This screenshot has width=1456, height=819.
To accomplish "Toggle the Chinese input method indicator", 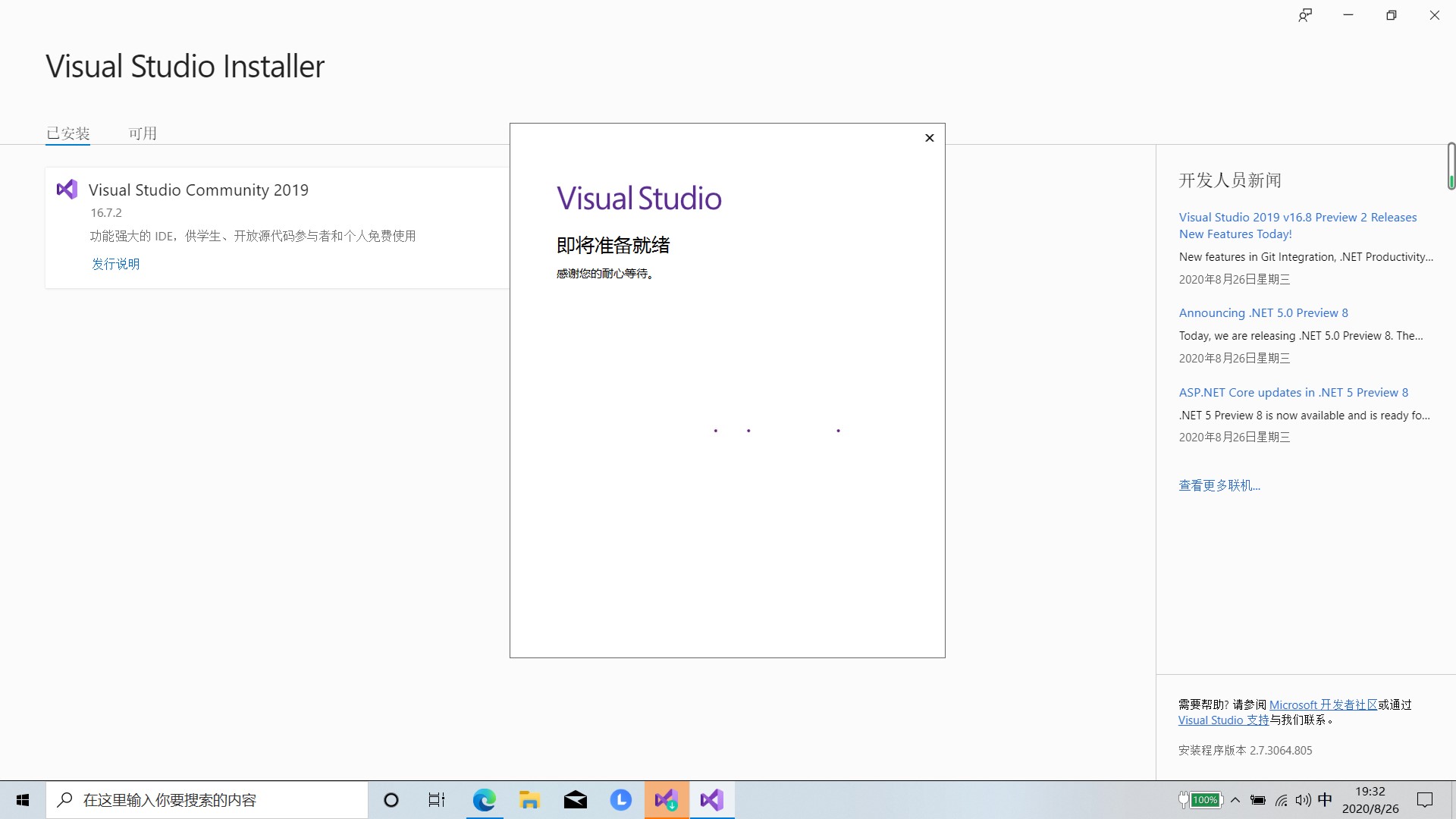I will pos(1326,800).
